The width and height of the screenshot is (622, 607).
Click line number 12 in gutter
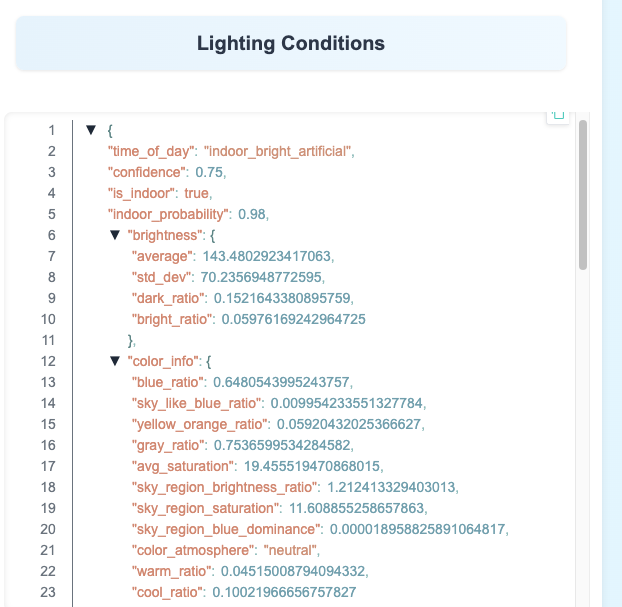[49, 361]
